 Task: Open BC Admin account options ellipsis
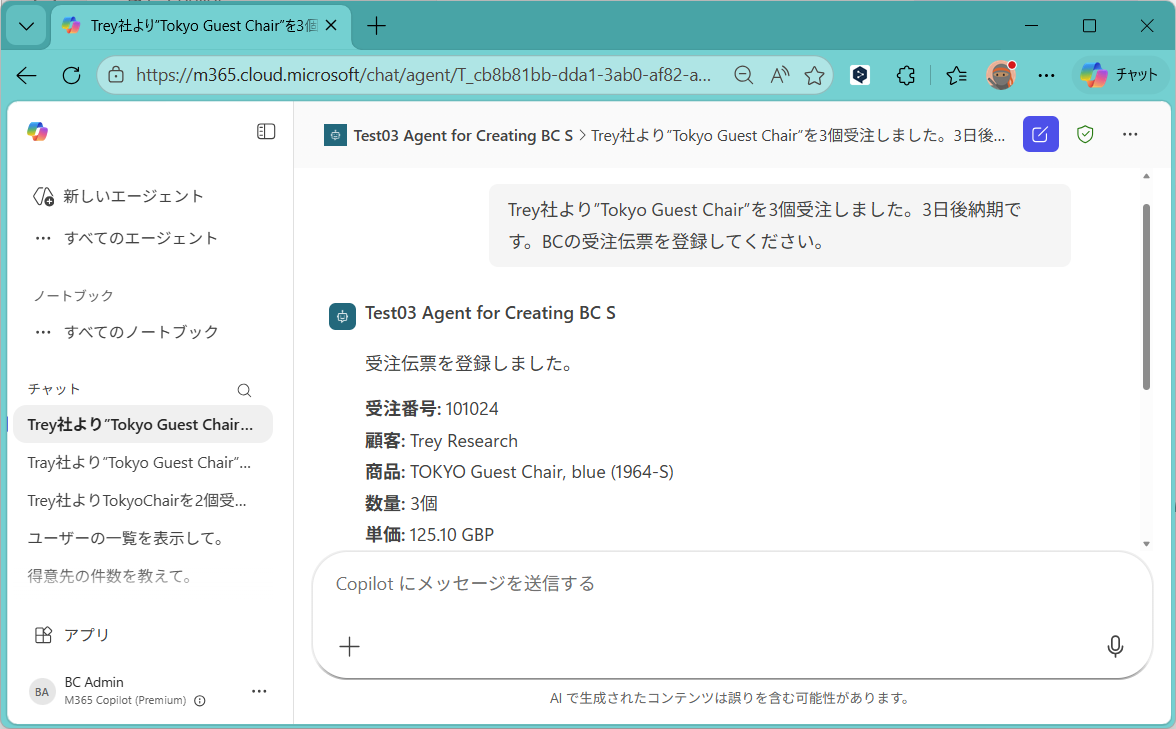[259, 692]
